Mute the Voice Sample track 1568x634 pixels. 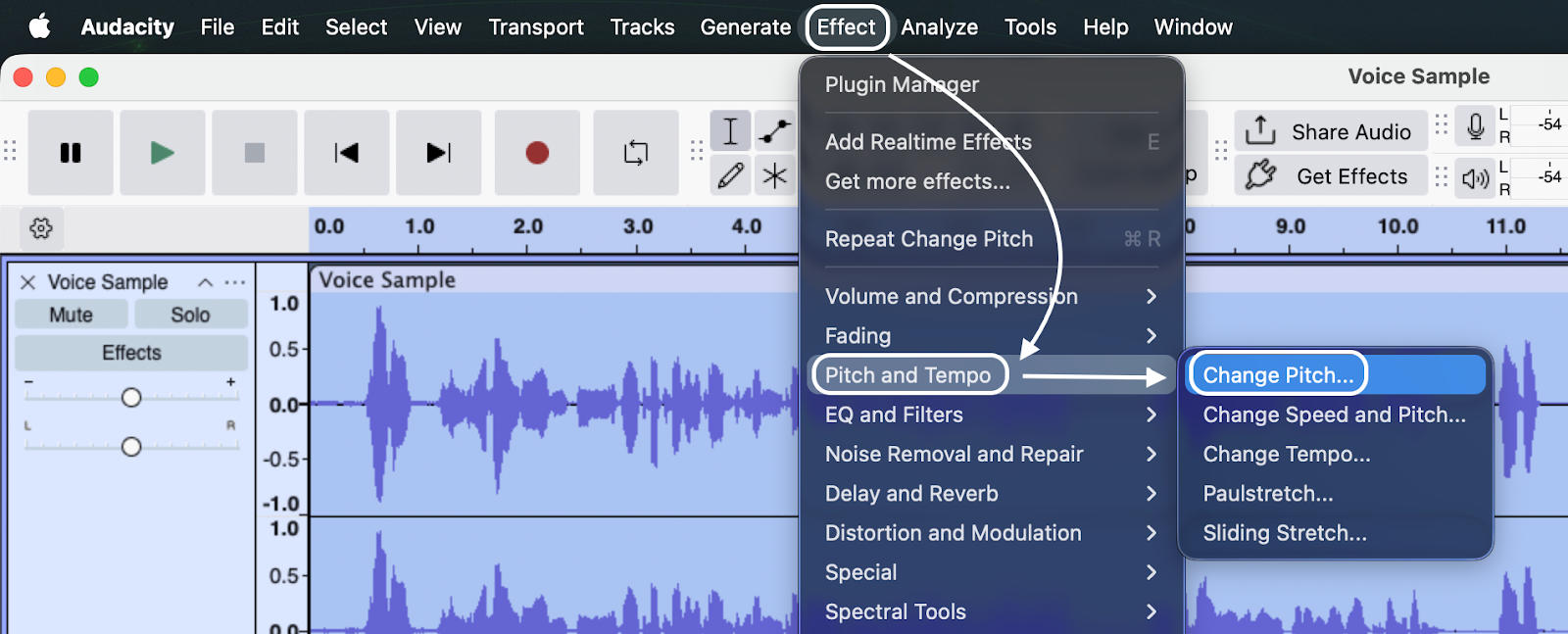point(71,315)
